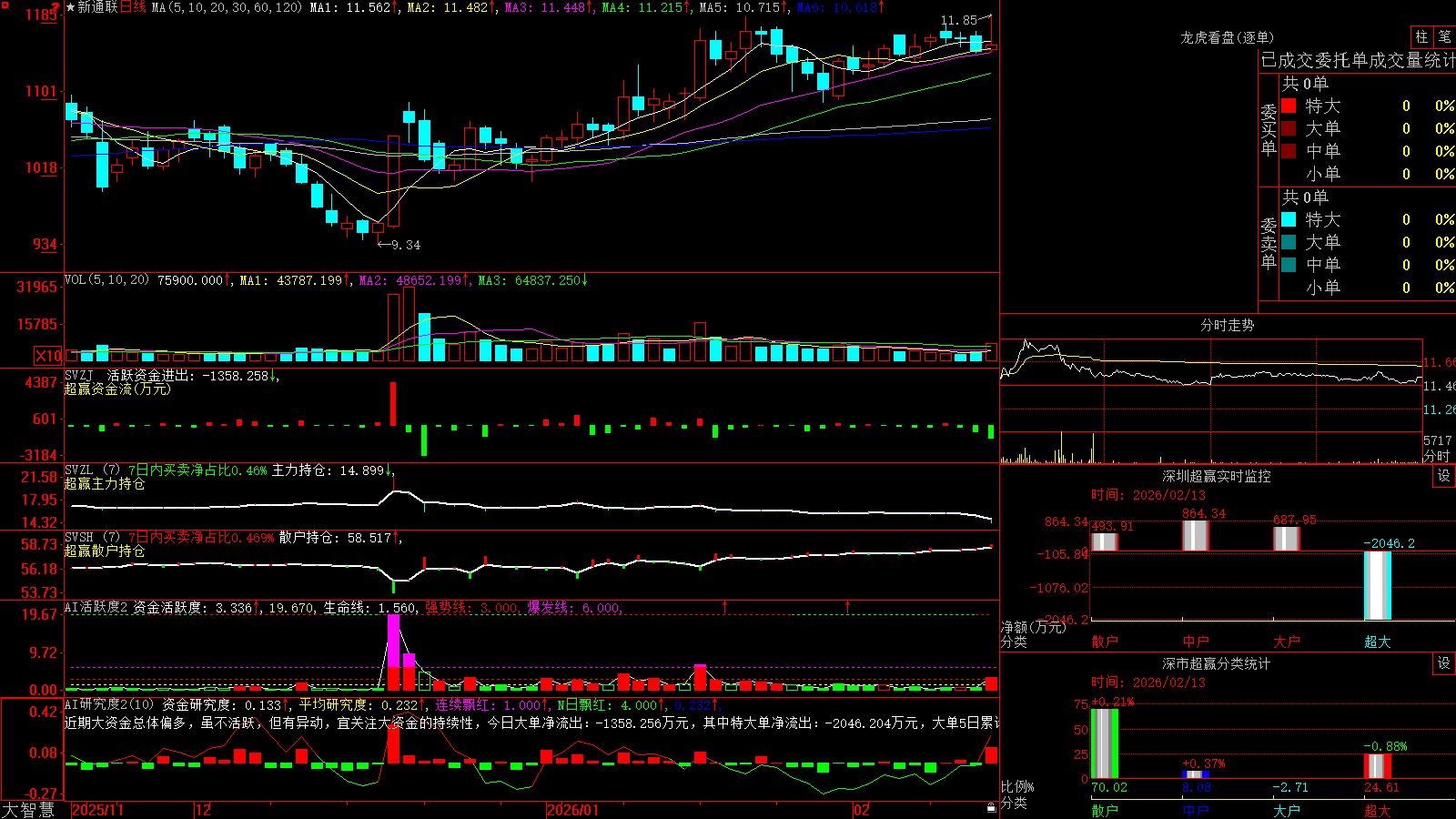Click the SVZL (7) indicator name
Image resolution: width=1456 pixels, height=819 pixels.
92,470
